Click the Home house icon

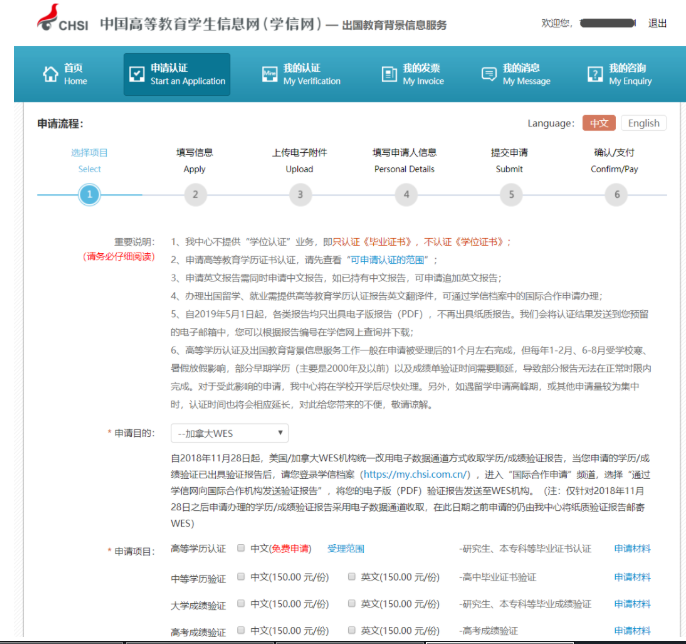50,74
